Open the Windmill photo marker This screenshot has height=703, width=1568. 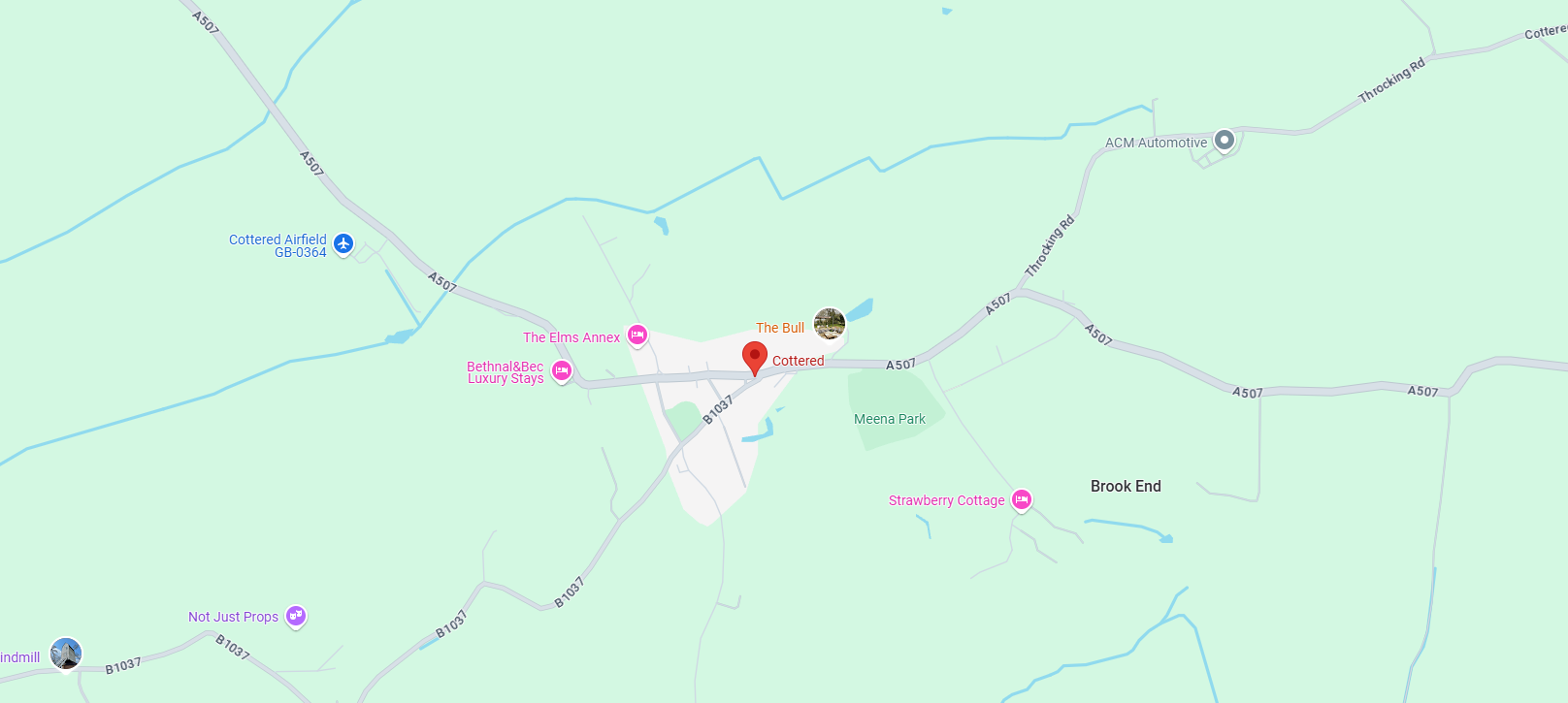66,654
